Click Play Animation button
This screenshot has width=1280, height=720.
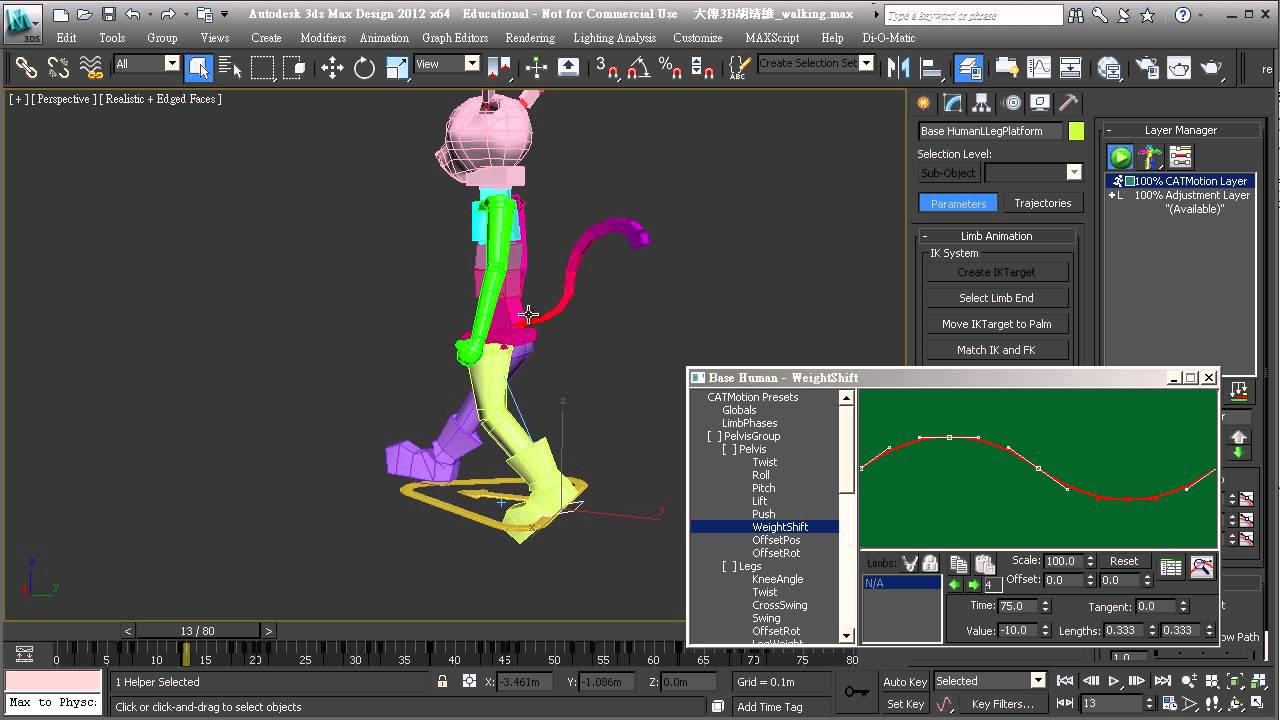pos(1113,681)
